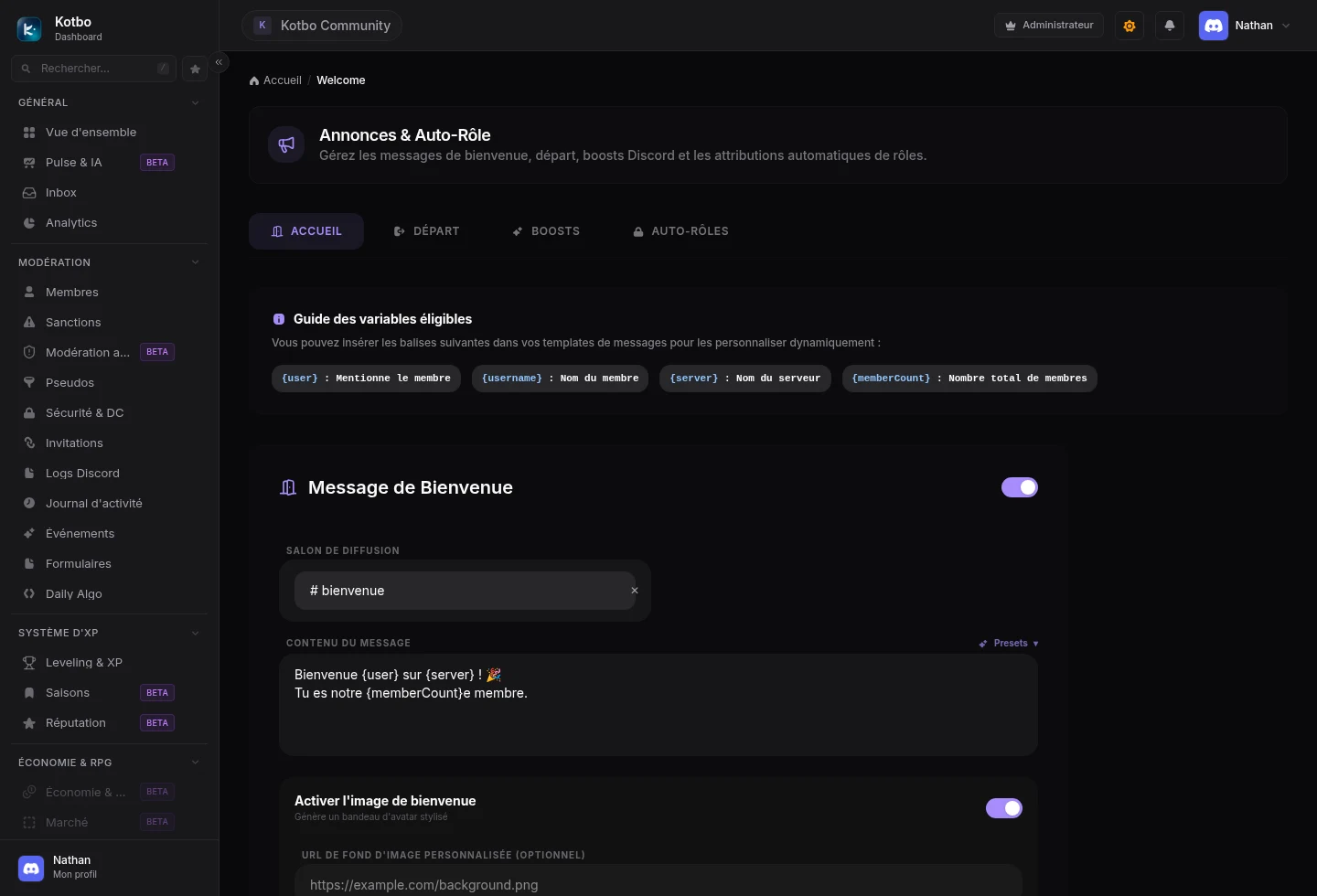Image resolution: width=1317 pixels, height=896 pixels.
Task: Open notifications bell icon
Action: pos(1170,26)
